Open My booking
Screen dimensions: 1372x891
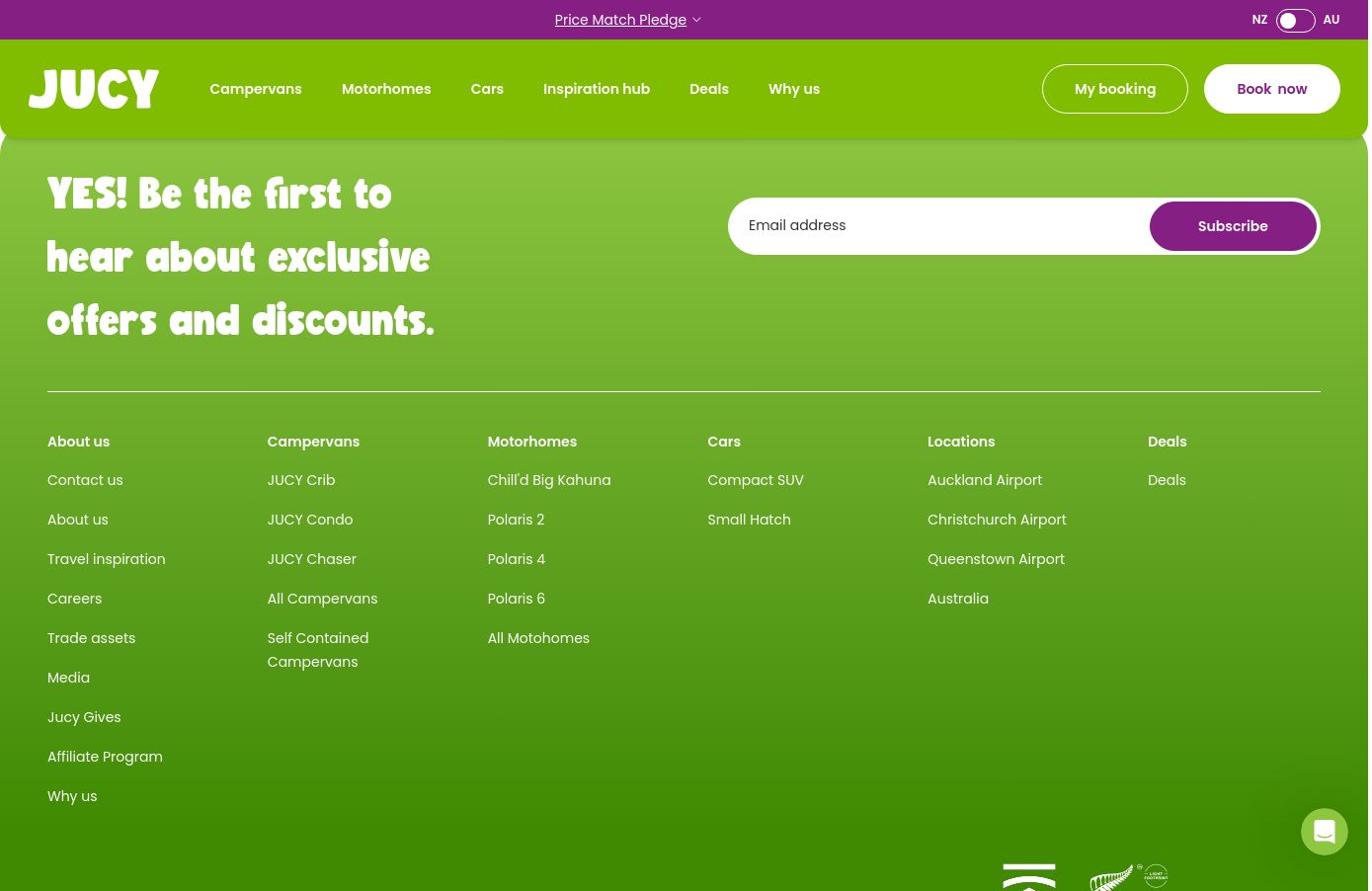[x=1114, y=89]
